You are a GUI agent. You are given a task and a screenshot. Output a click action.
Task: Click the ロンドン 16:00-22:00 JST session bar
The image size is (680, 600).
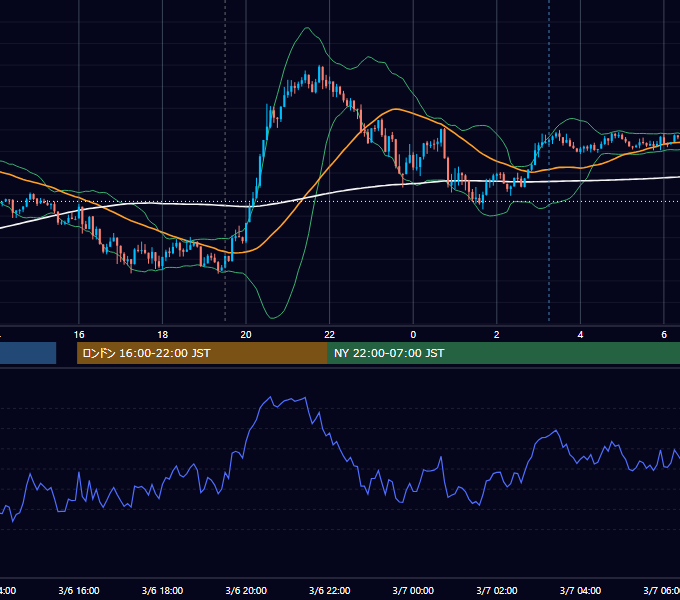[202, 353]
